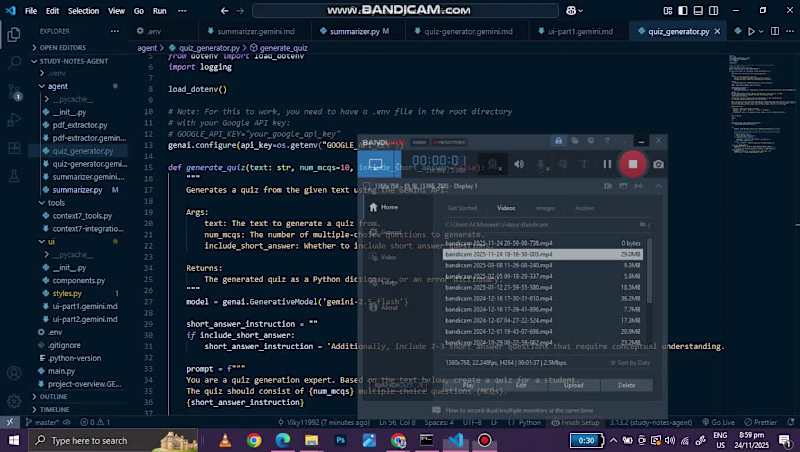Screen dimensions: 800x452
Task: Take a screenshot with Bandicam camera icon
Action: (659, 164)
